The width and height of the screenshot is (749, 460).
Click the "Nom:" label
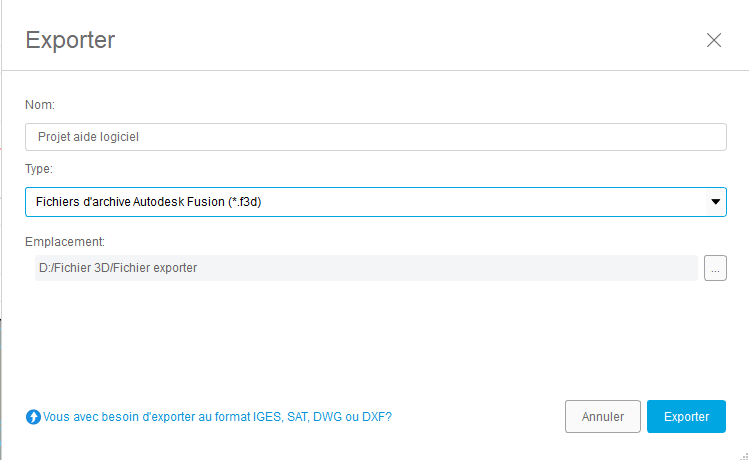(x=40, y=104)
